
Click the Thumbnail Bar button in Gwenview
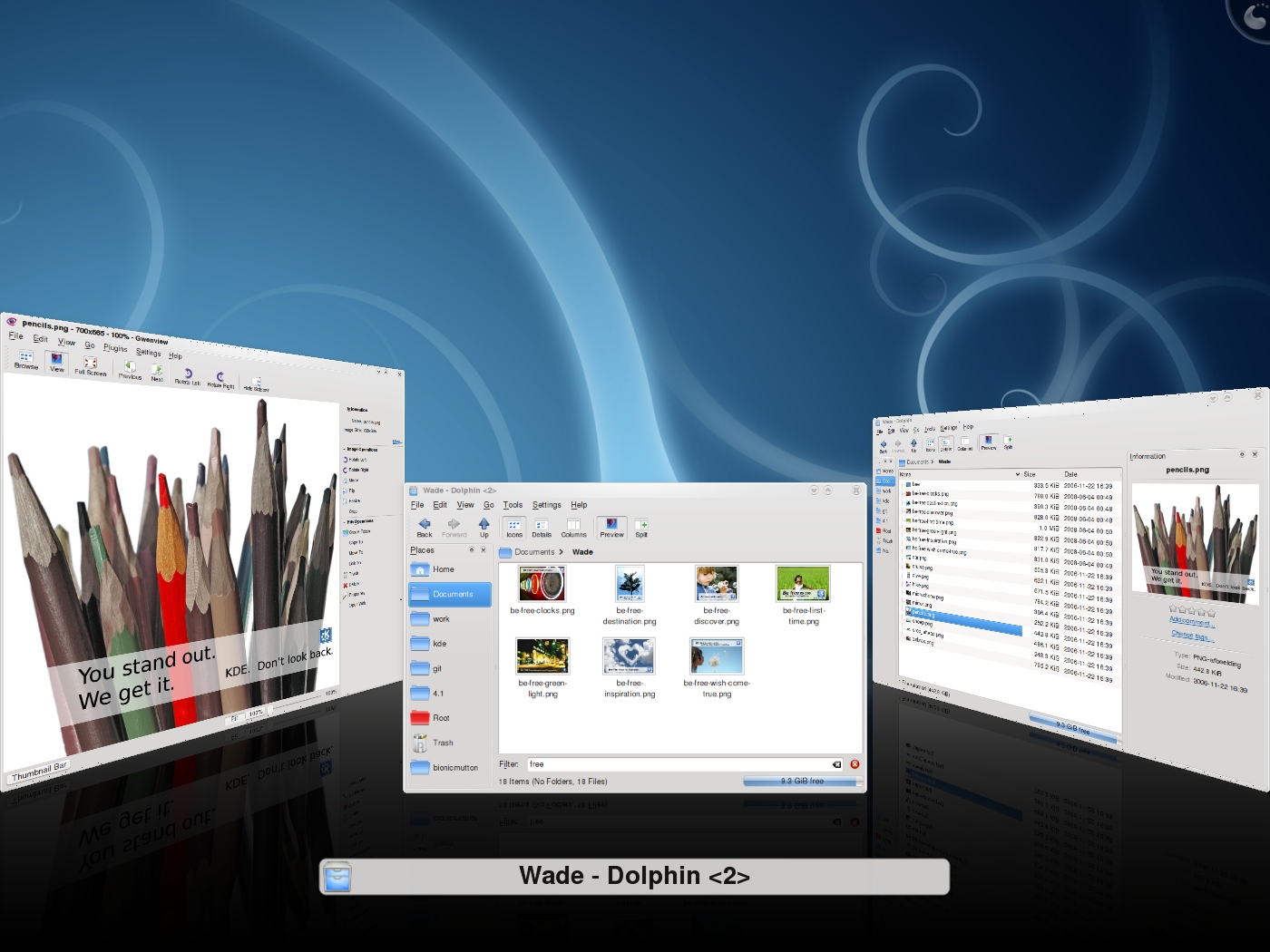[x=39, y=772]
